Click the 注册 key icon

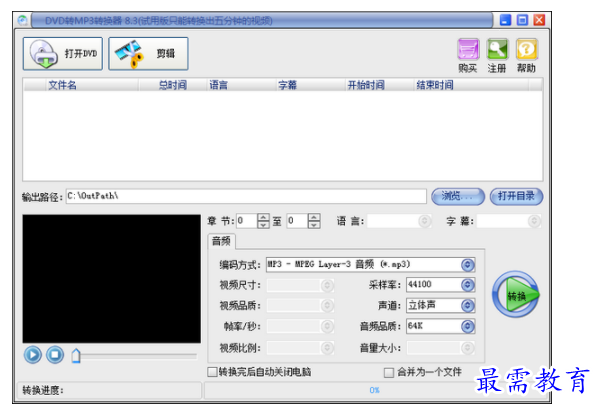click(x=497, y=49)
